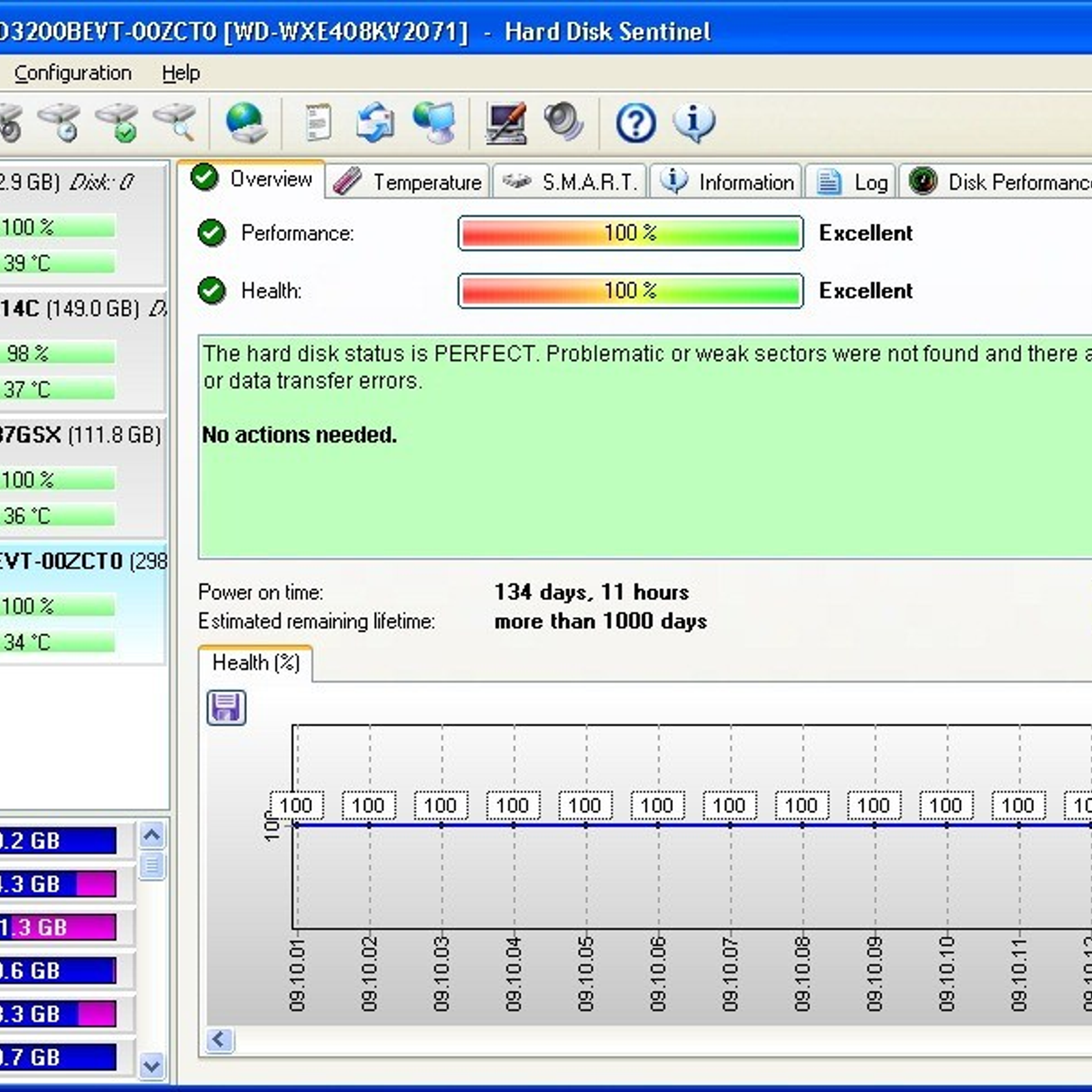The width and height of the screenshot is (1092, 1092).
Task: Save the health graph with the floppy icon
Action: [x=226, y=708]
